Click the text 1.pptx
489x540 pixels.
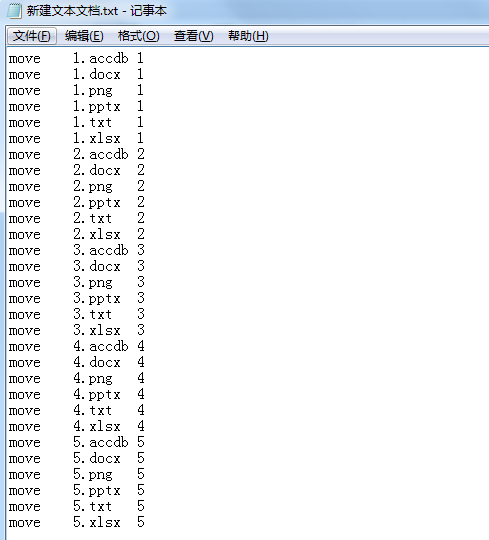point(97,106)
